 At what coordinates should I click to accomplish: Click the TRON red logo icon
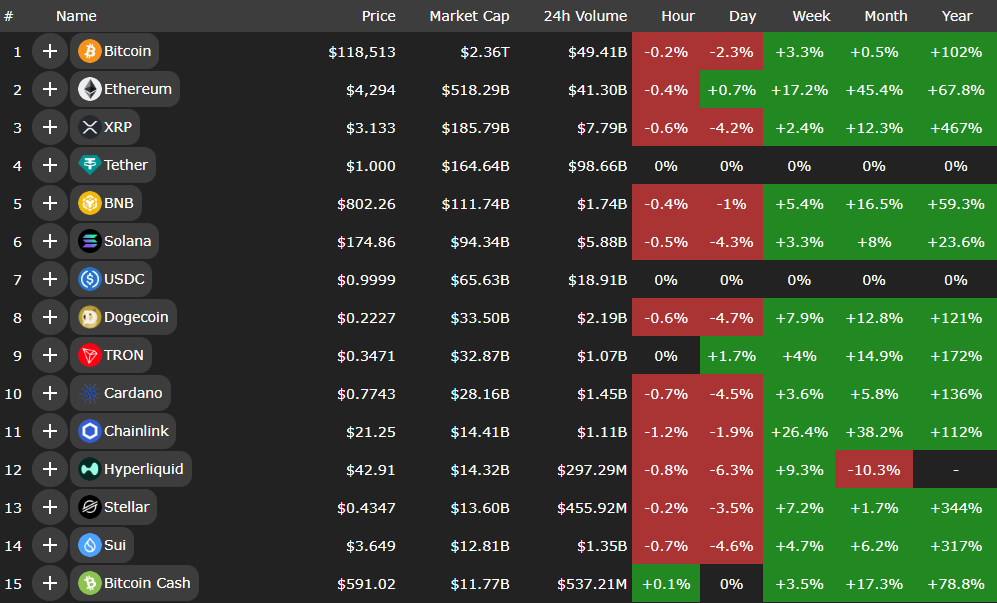89,355
